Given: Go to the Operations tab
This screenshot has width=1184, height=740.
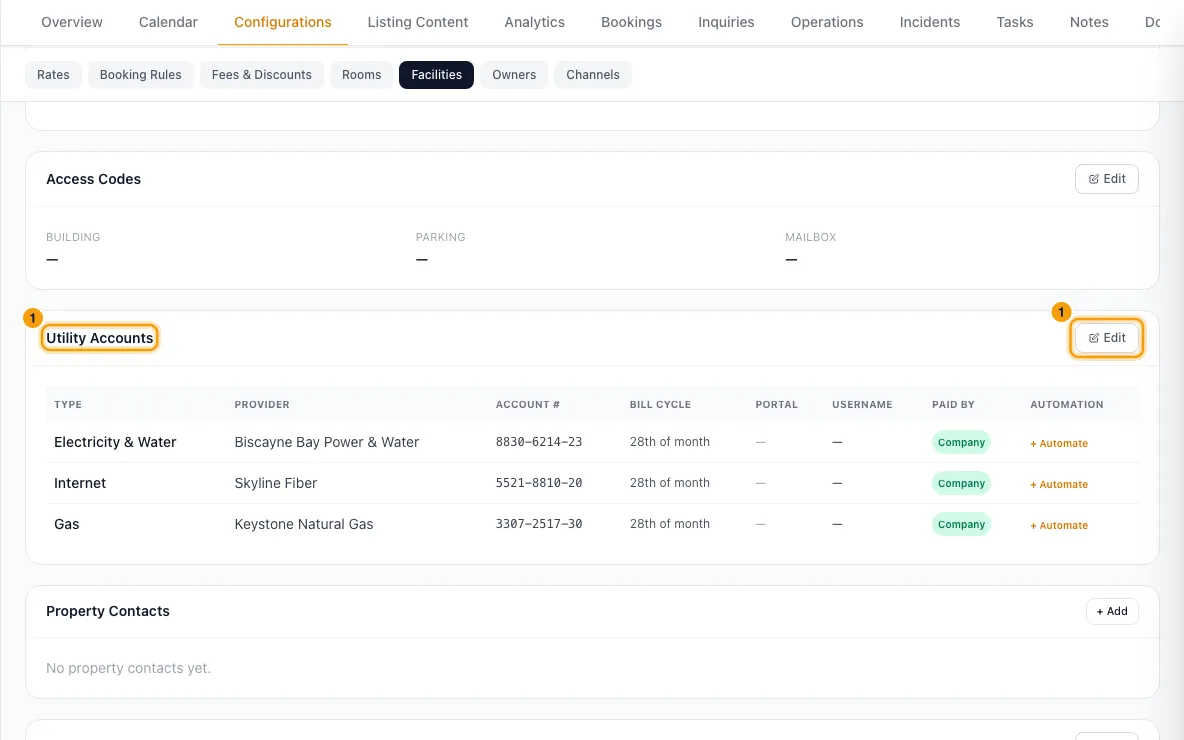Looking at the screenshot, I should point(827,22).
